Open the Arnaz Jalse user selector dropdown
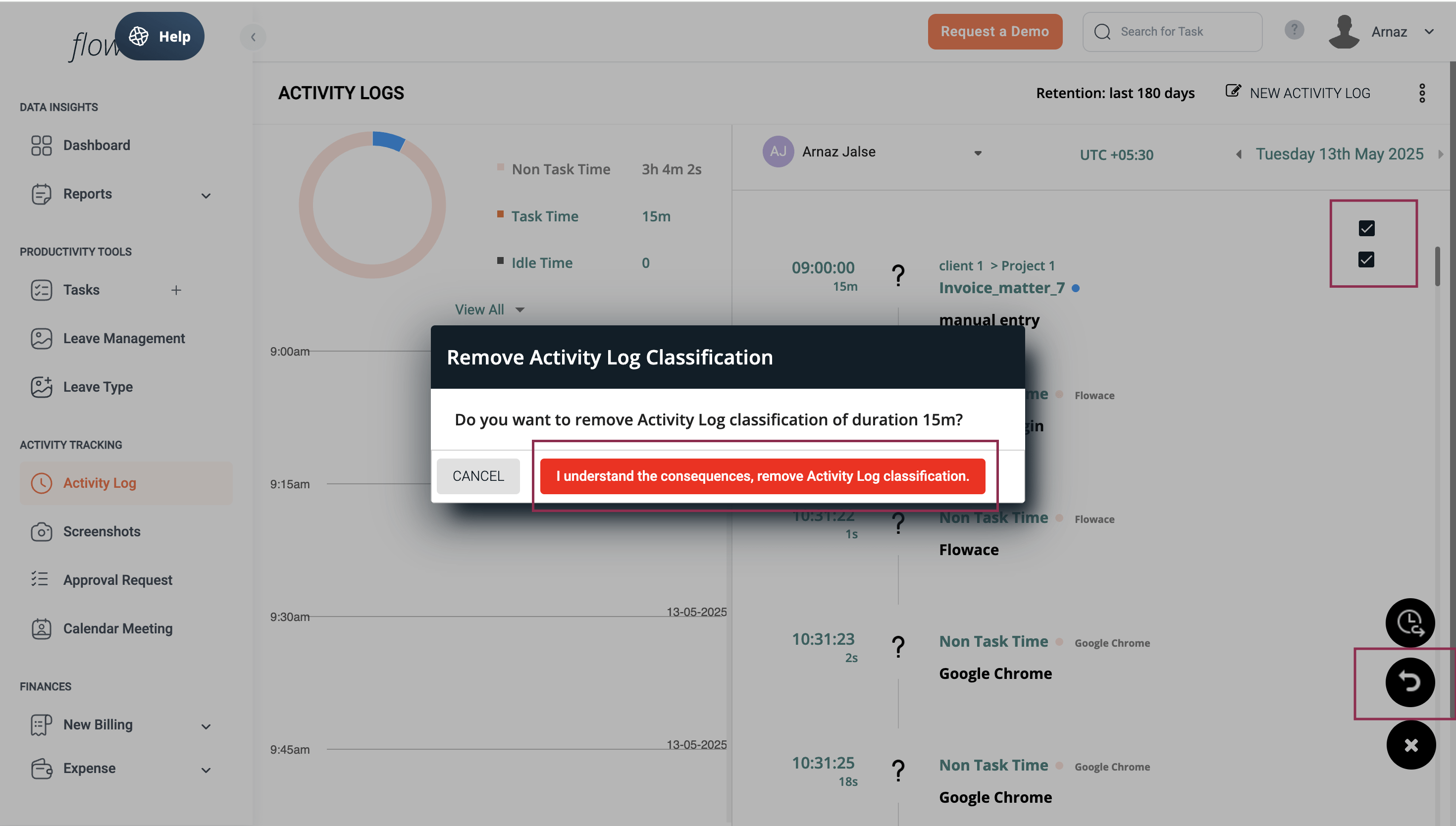Screen dimensions: 1456x826 [978, 153]
